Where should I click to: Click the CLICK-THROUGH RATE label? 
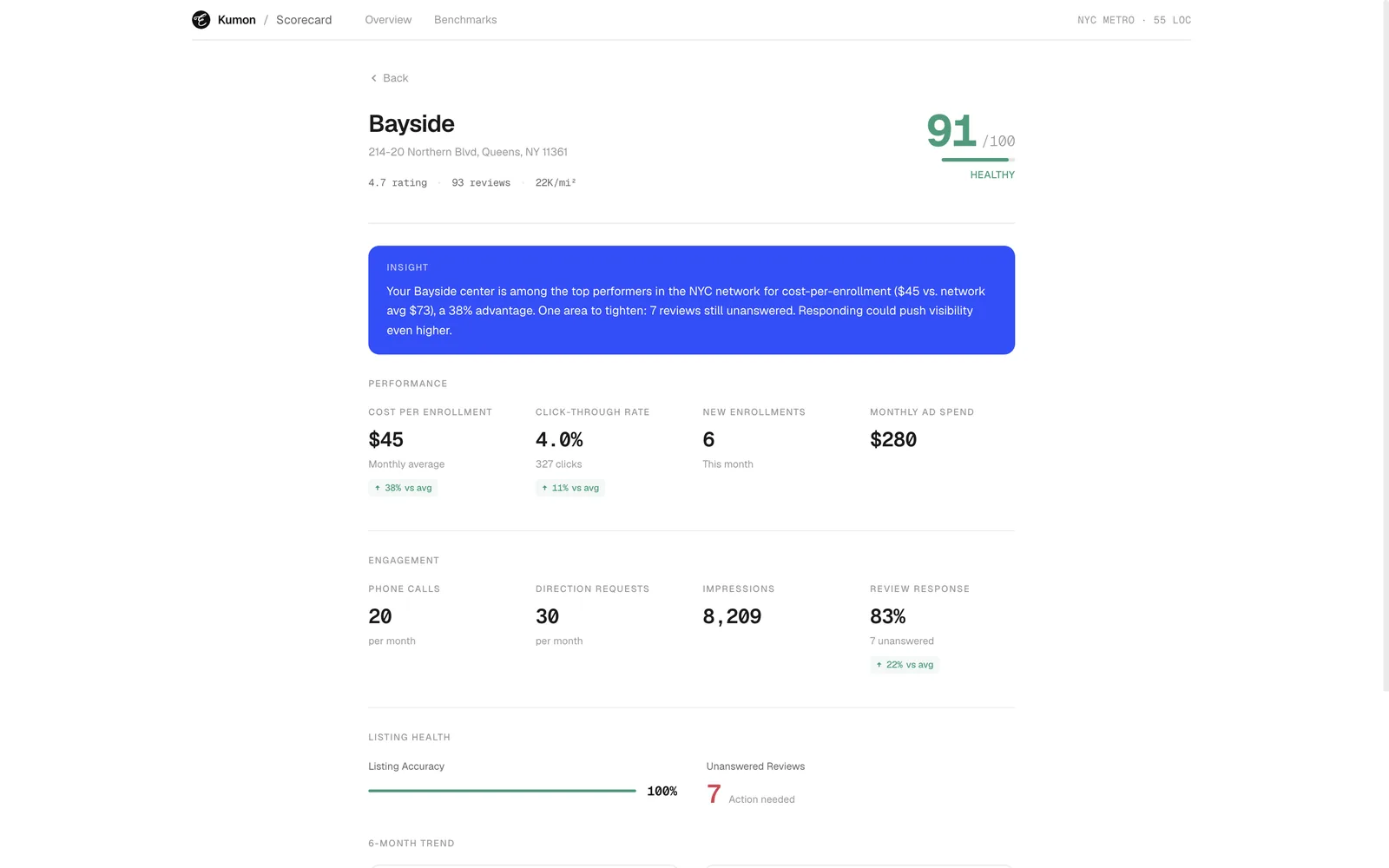593,412
